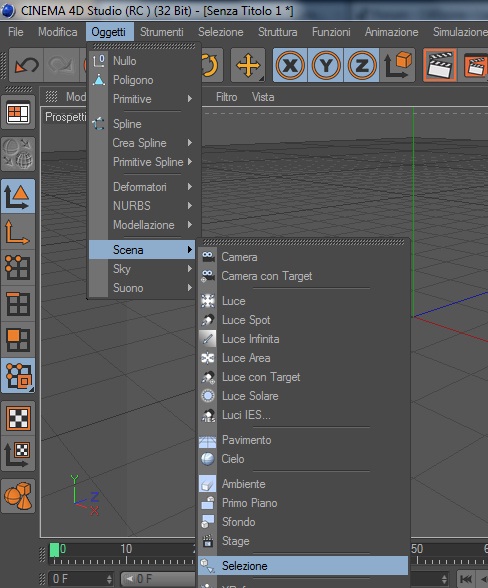
Task: Open the Modifica menu
Action: pyautogui.click(x=58, y=32)
